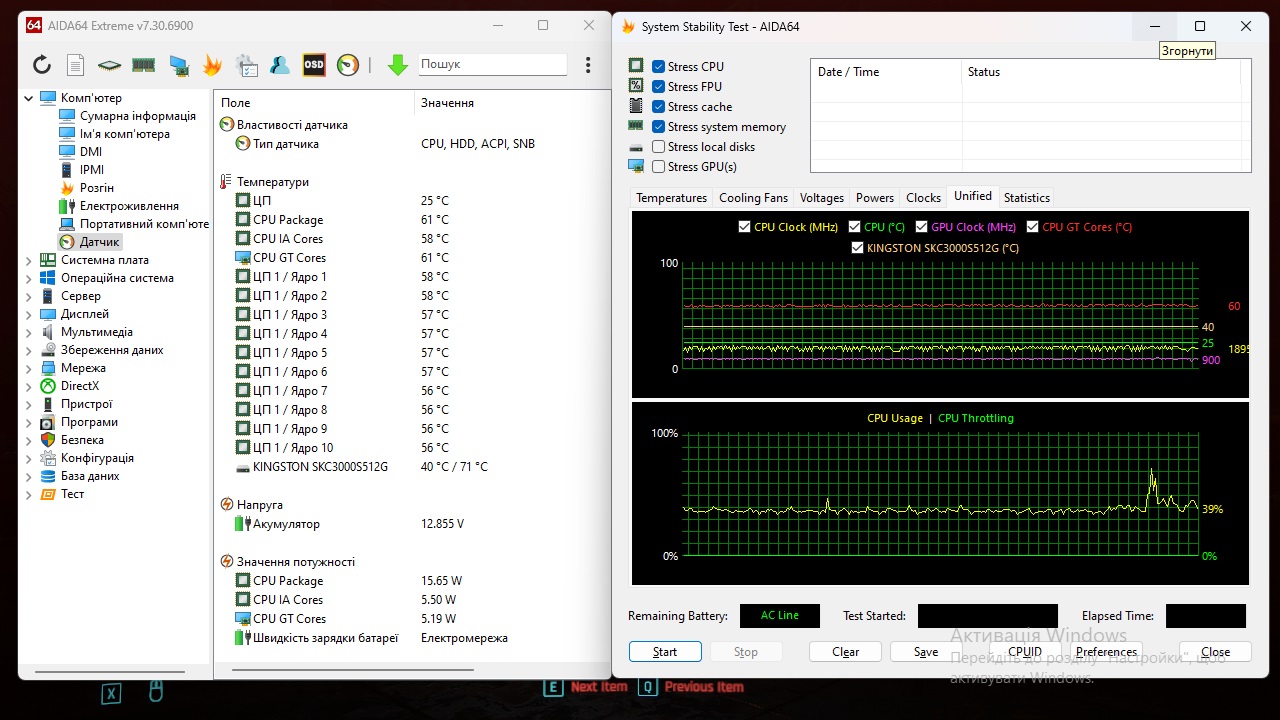Select the Датчик sensor tree entry

click(100, 242)
